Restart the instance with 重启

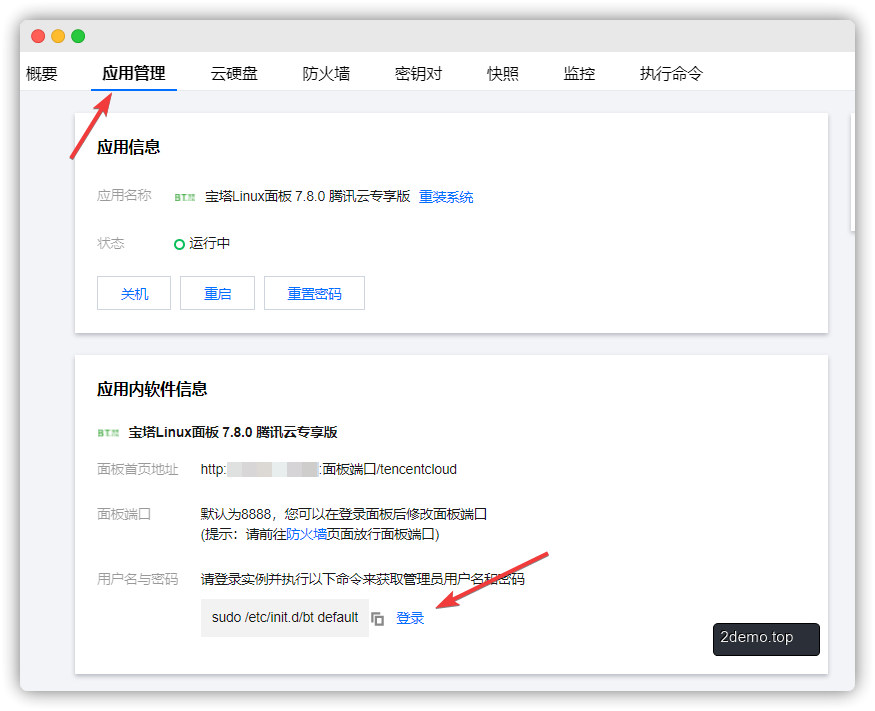tap(217, 293)
